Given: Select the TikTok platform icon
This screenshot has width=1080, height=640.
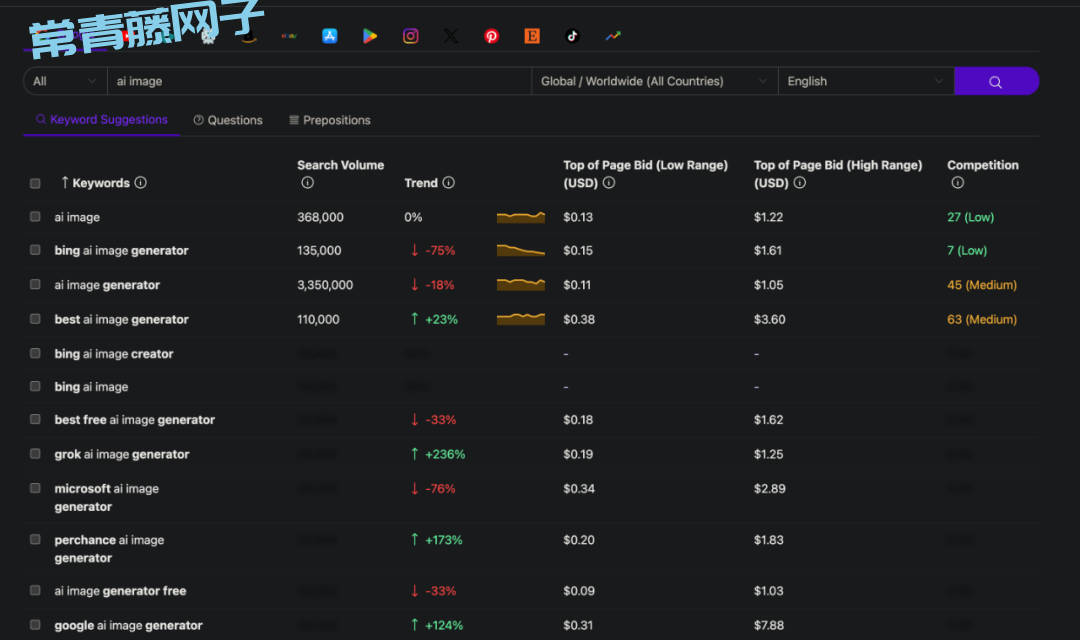Looking at the screenshot, I should pyautogui.click(x=572, y=36).
